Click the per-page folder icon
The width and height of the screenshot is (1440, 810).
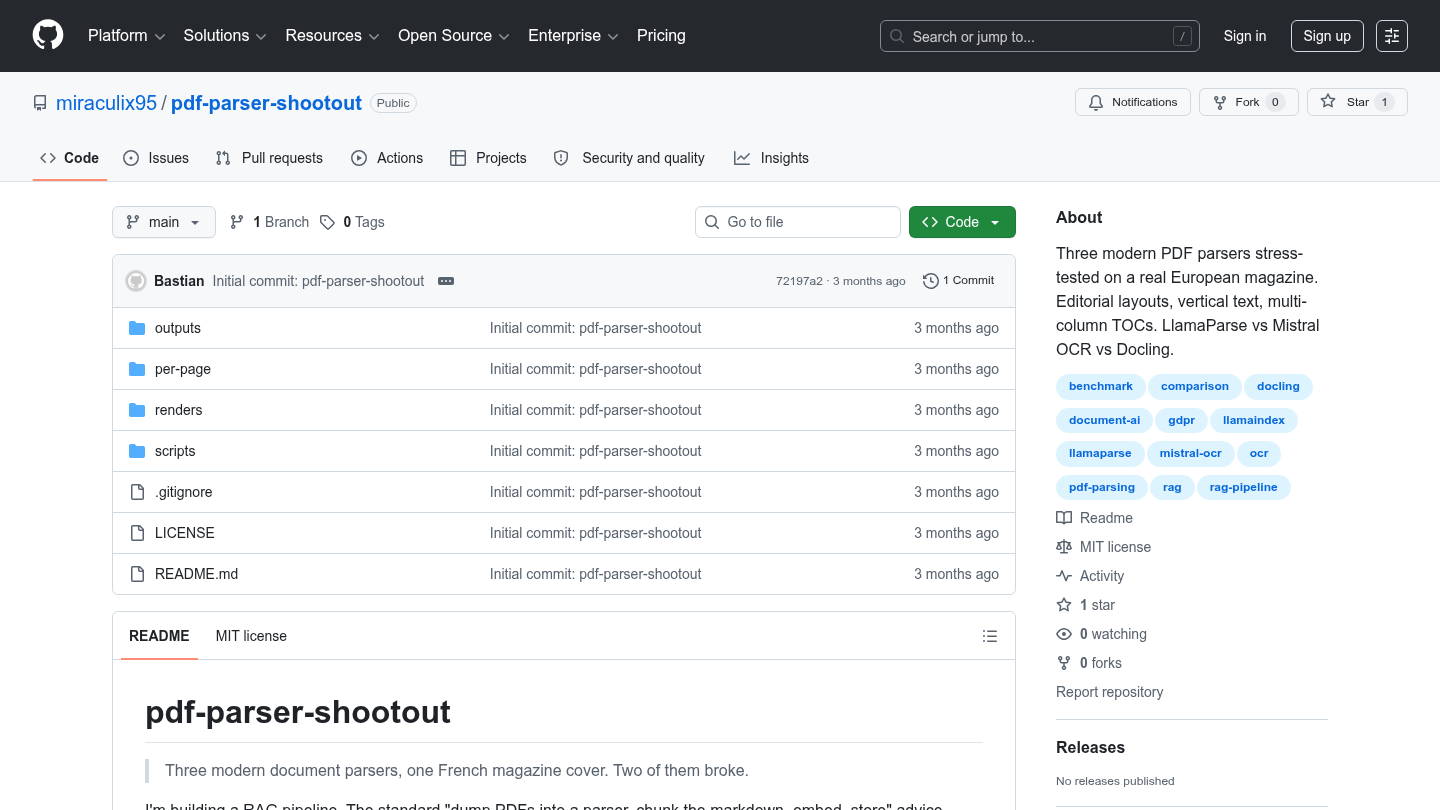[137, 369]
